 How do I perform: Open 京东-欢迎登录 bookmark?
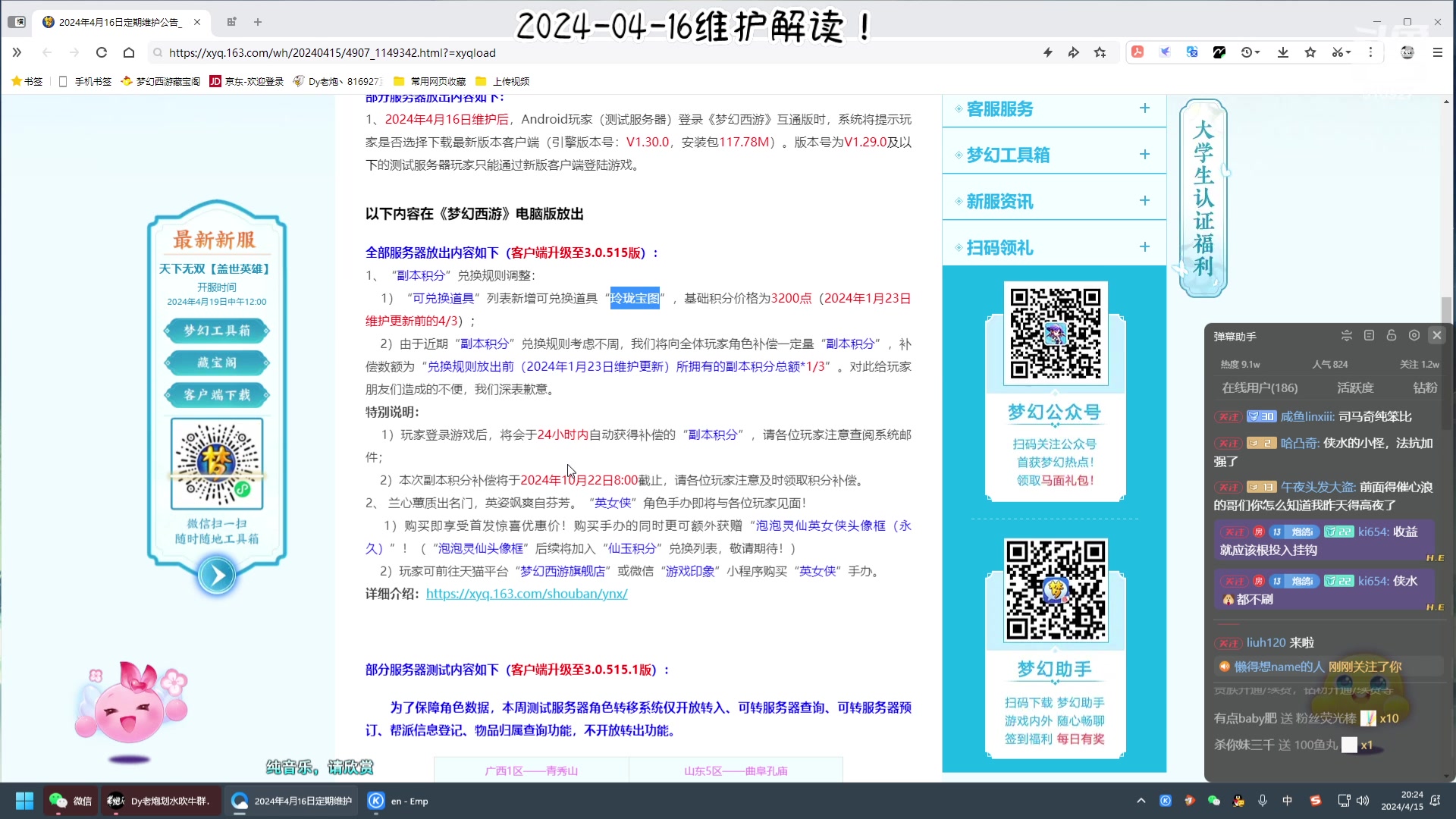(x=246, y=81)
